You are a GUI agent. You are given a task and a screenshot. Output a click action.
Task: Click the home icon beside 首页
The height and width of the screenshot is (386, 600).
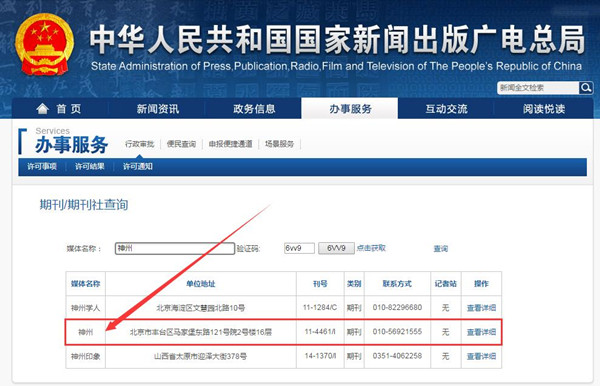[x=42, y=109]
